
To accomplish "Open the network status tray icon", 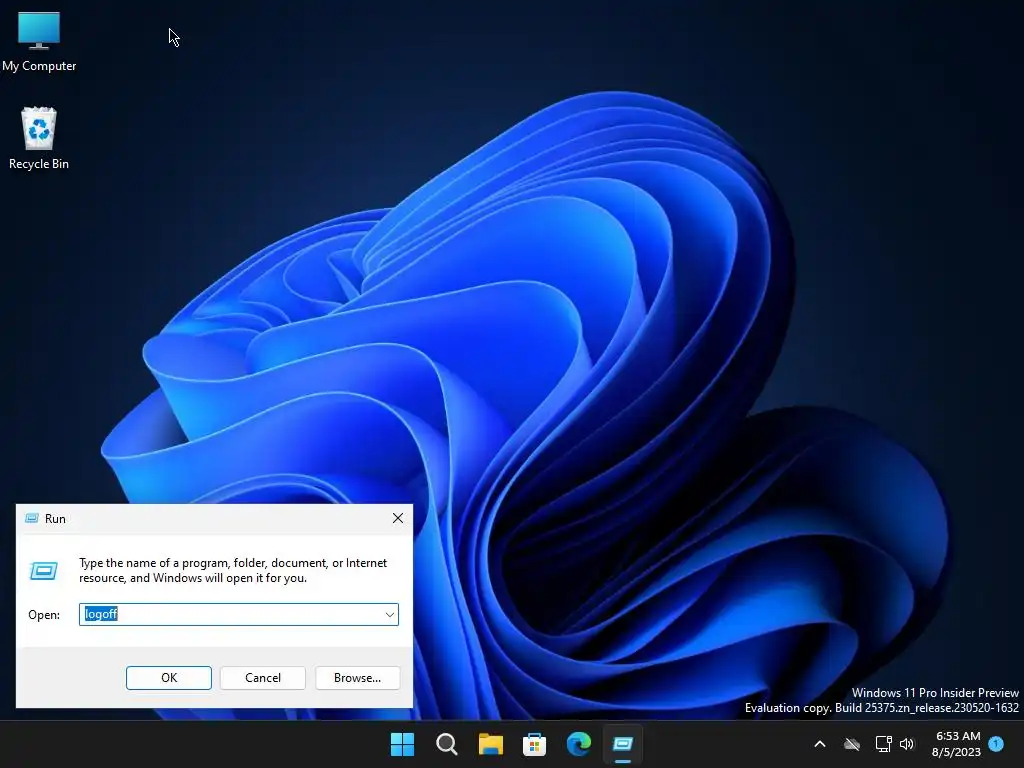I will pos(883,744).
